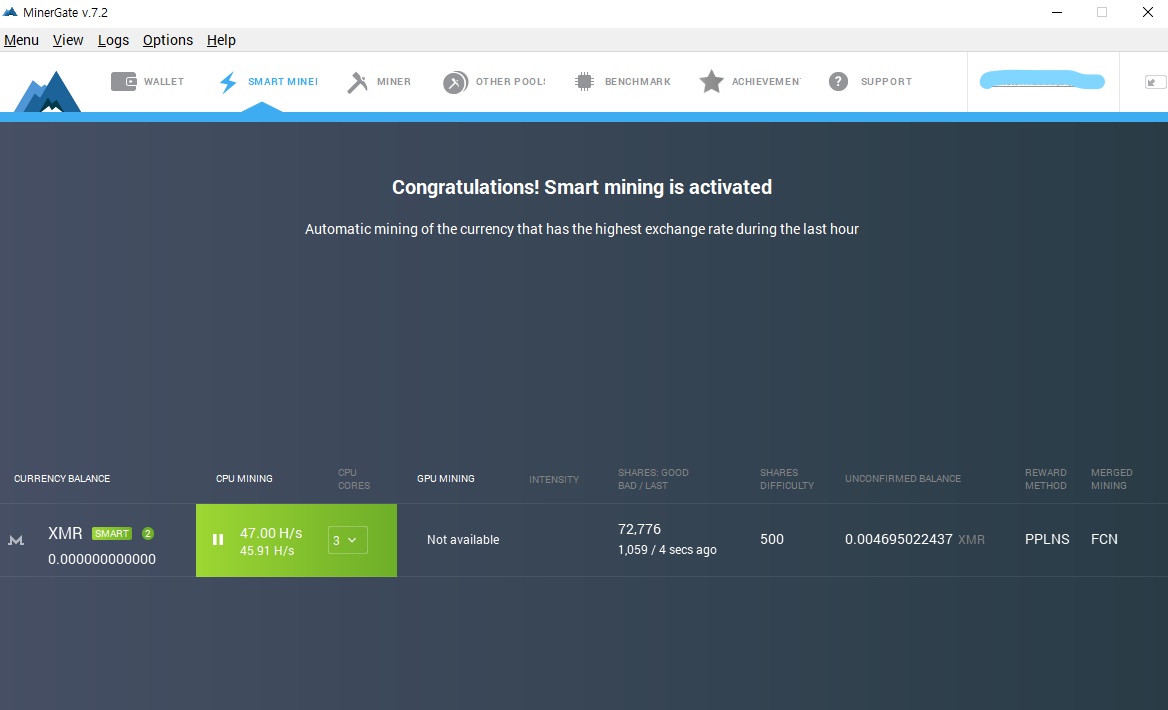Open the Wallet section icon
The width and height of the screenshot is (1168, 710).
pos(124,81)
